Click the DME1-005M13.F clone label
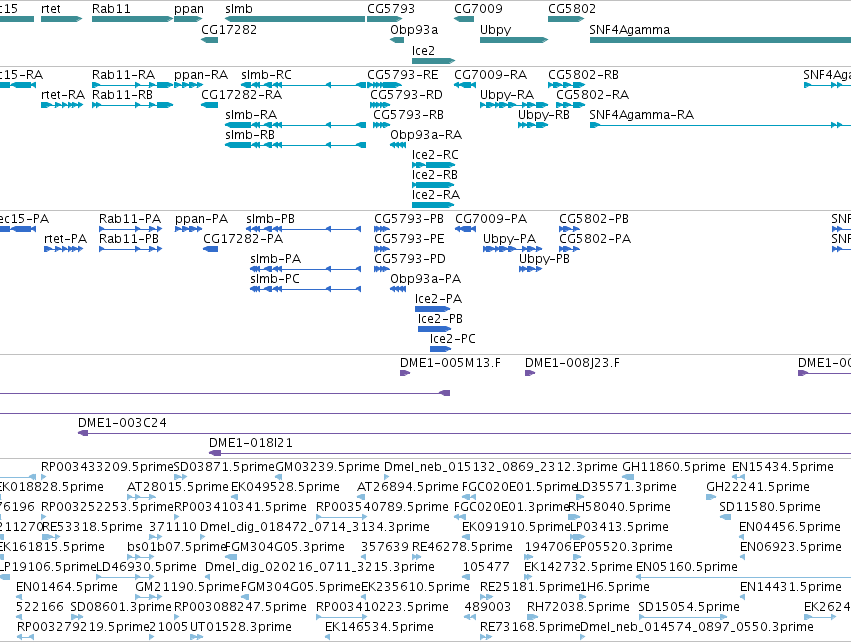This screenshot has width=851, height=642. pos(450,363)
